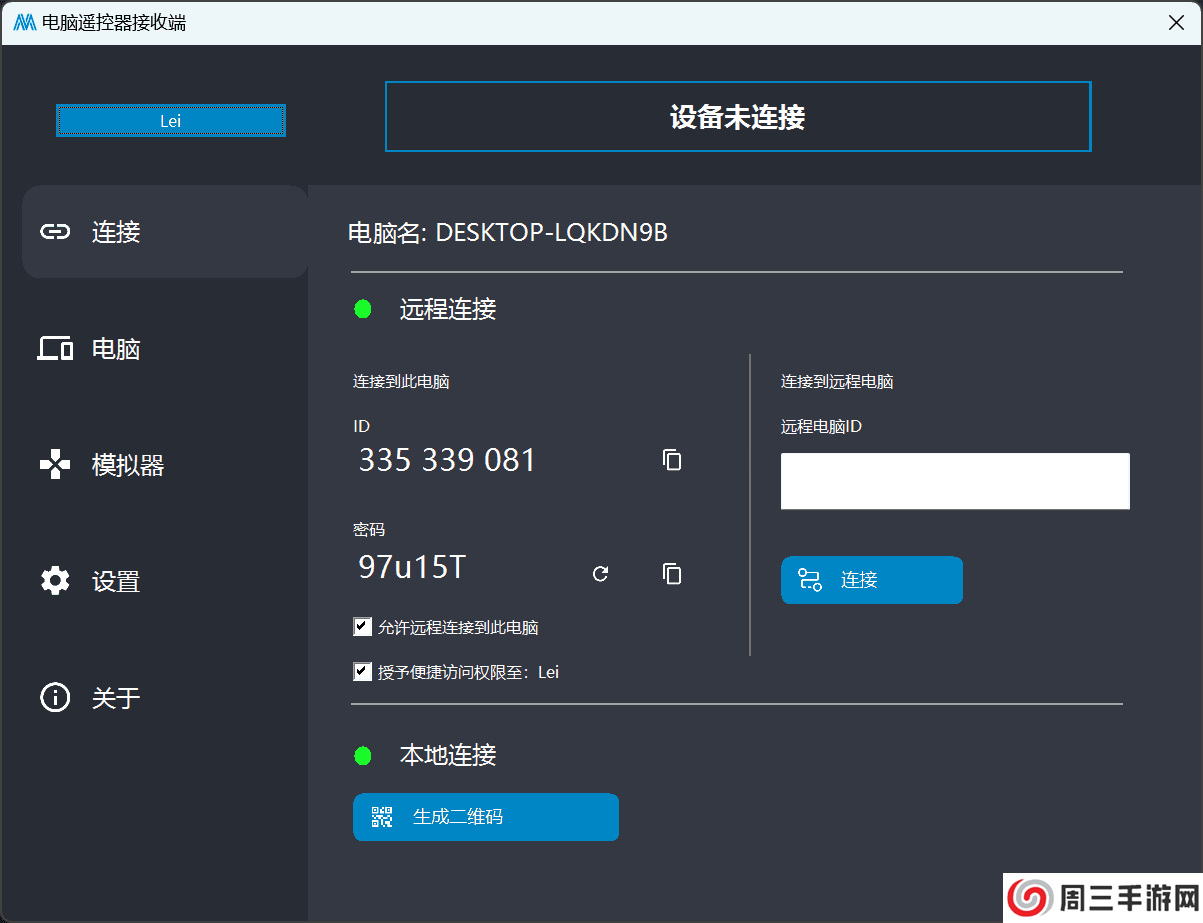Focus the 远程电脑ID input field
Image resolution: width=1203 pixels, height=923 pixels.
click(955, 481)
